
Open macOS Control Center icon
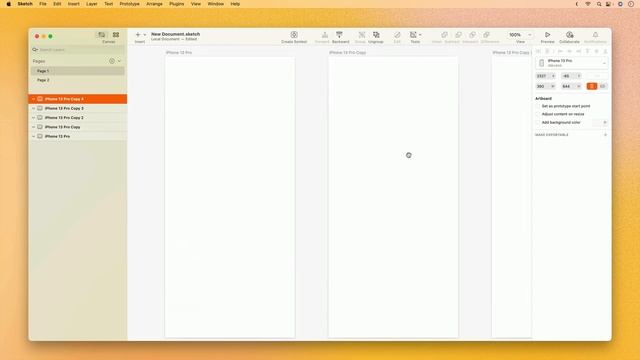609,4
